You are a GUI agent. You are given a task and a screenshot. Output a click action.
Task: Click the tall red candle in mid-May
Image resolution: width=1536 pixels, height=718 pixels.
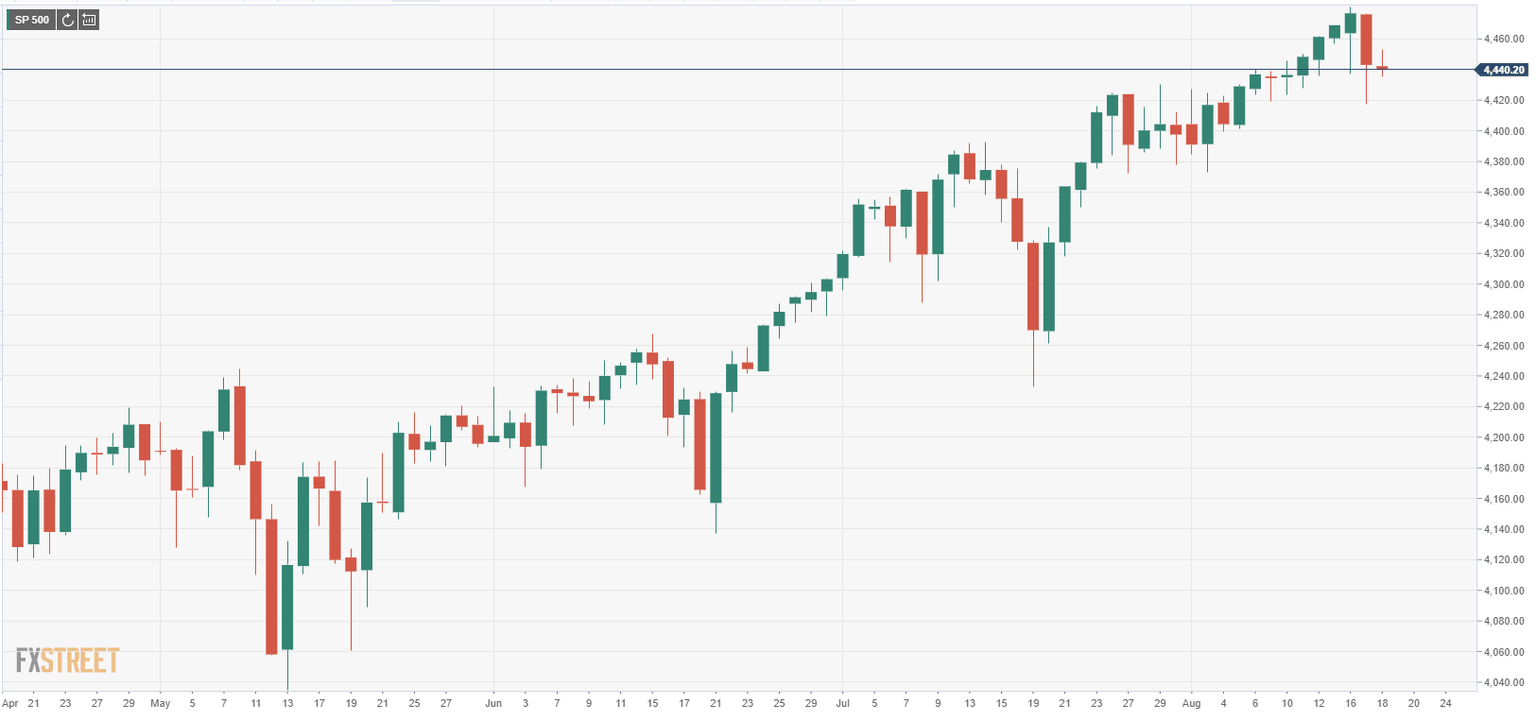tap(271, 586)
